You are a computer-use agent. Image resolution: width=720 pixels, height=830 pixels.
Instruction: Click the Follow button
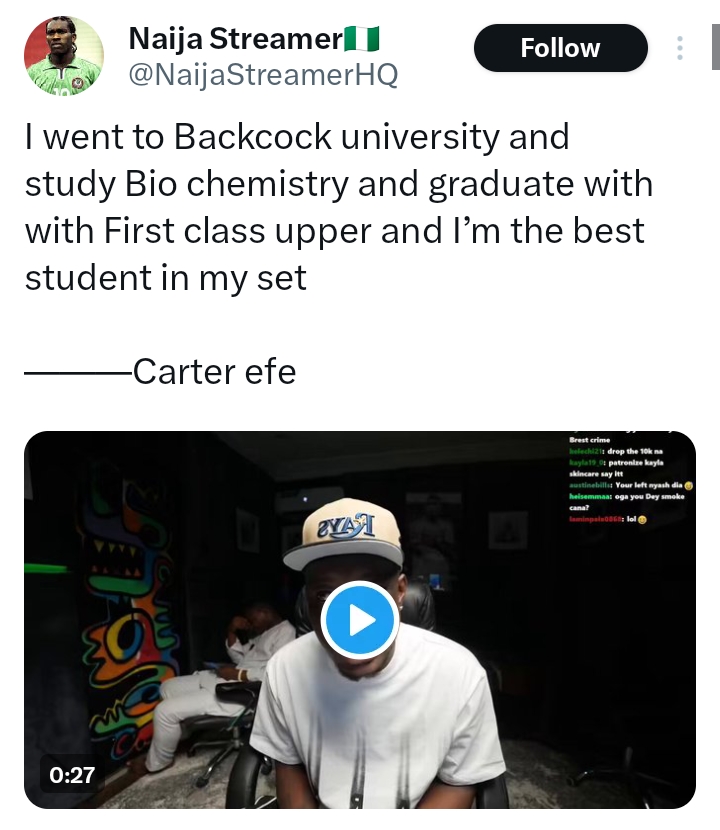point(560,48)
